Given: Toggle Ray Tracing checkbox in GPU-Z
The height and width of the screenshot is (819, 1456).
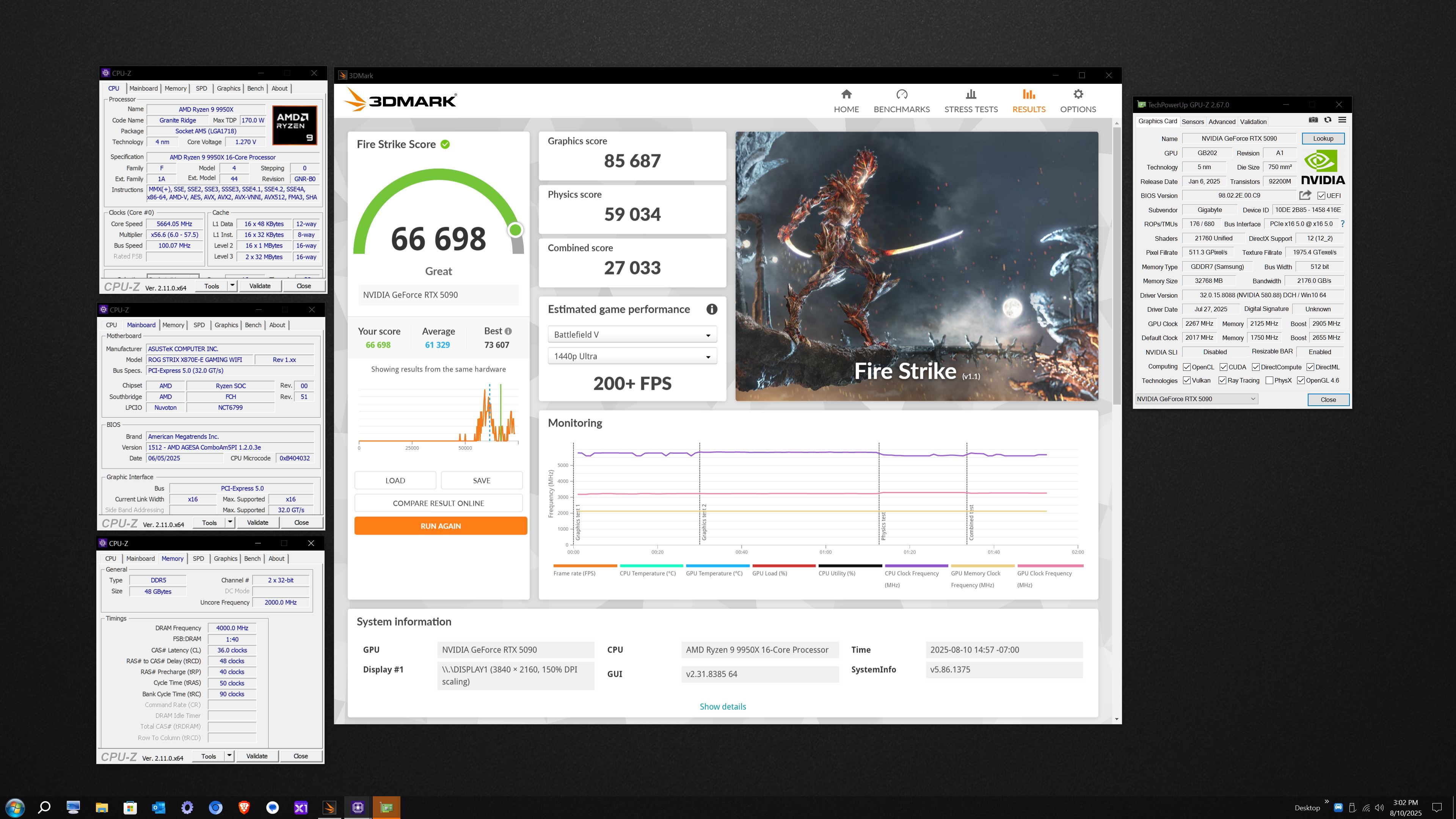Looking at the screenshot, I should (x=1222, y=380).
